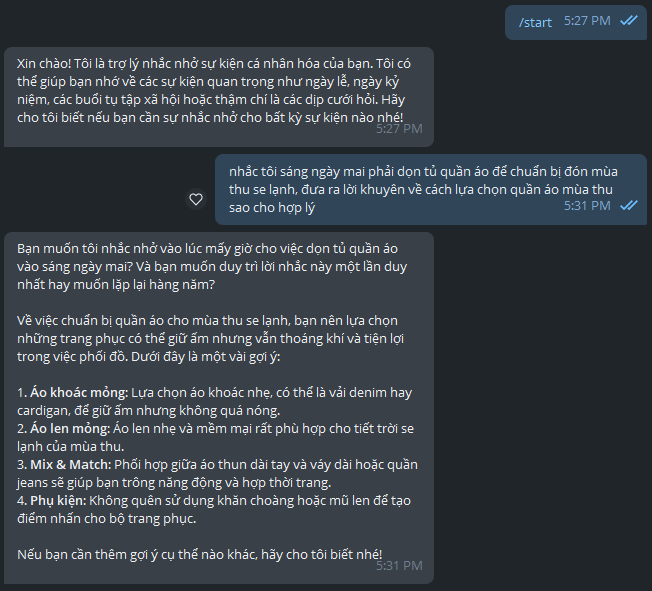This screenshot has width=652, height=591.
Task: Select the /start message bubble
Action: click(576, 22)
